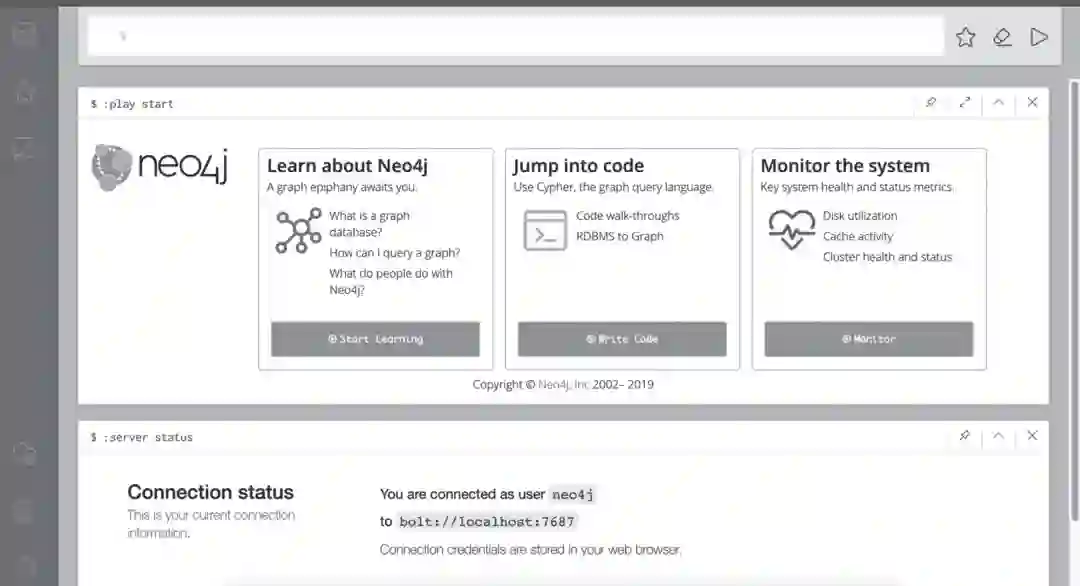Open the favorites star sidebar icon
The image size is (1080, 586).
tap(25, 91)
